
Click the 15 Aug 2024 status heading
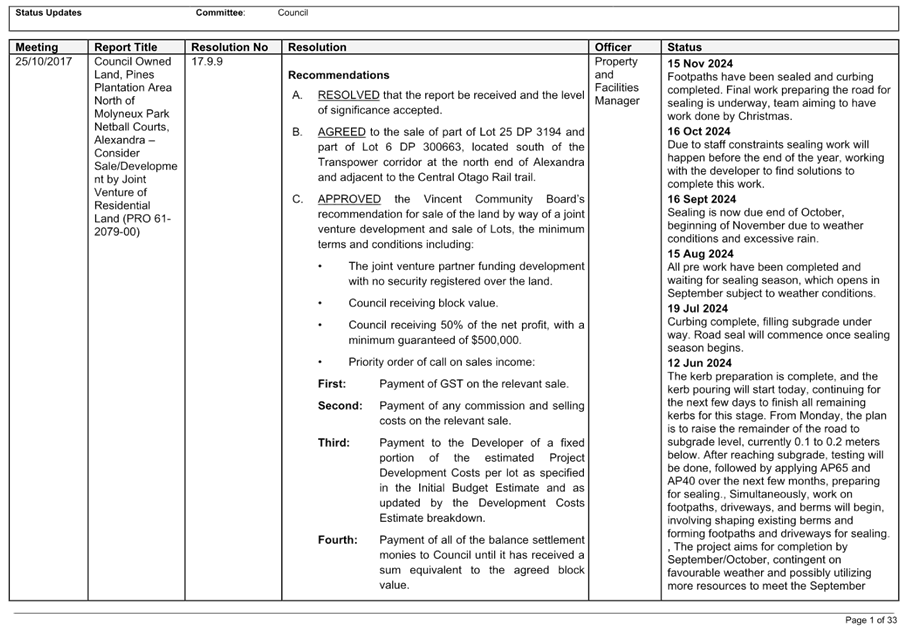pyautogui.click(x=701, y=253)
